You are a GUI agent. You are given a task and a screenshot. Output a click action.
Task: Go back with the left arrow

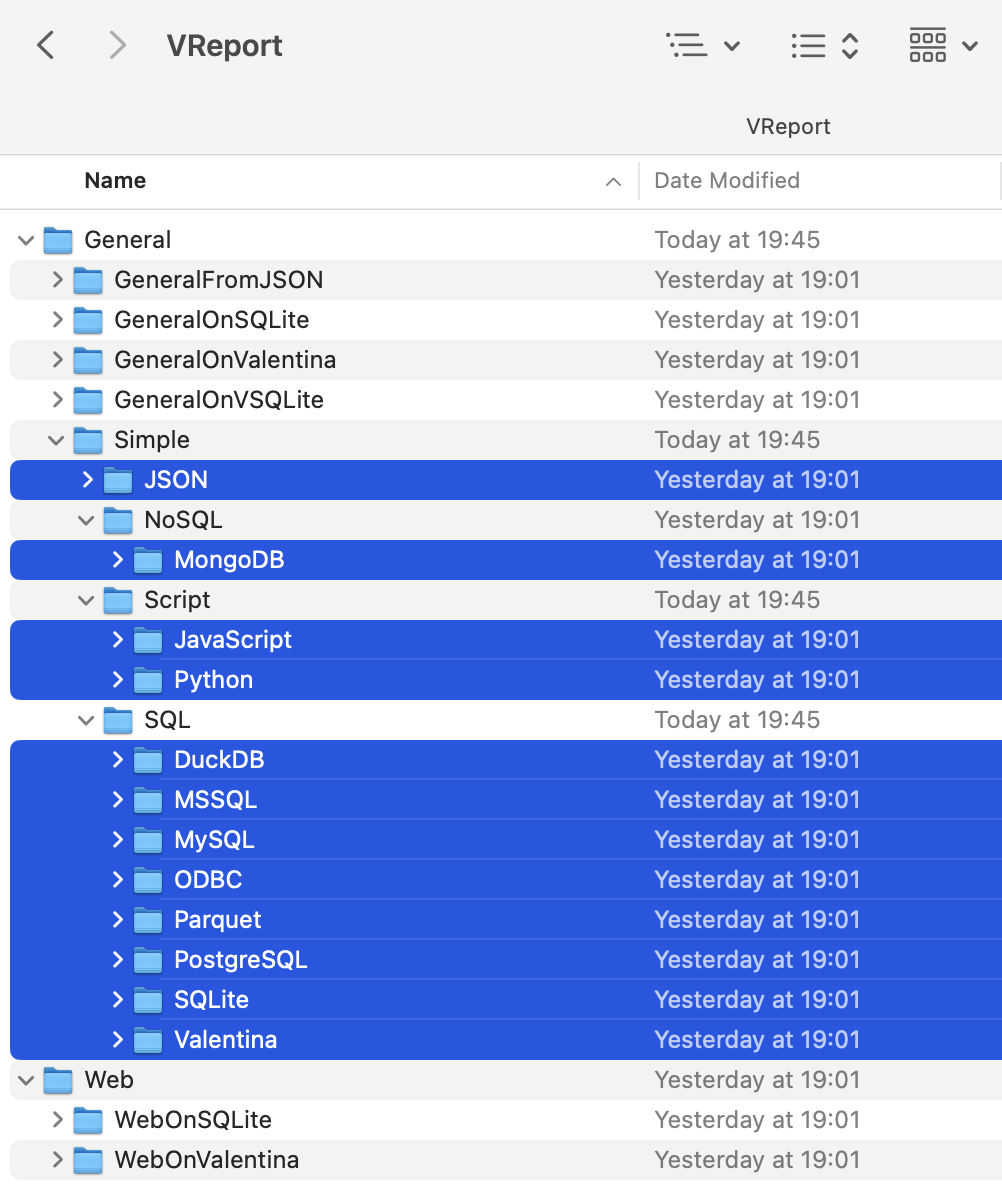(46, 46)
